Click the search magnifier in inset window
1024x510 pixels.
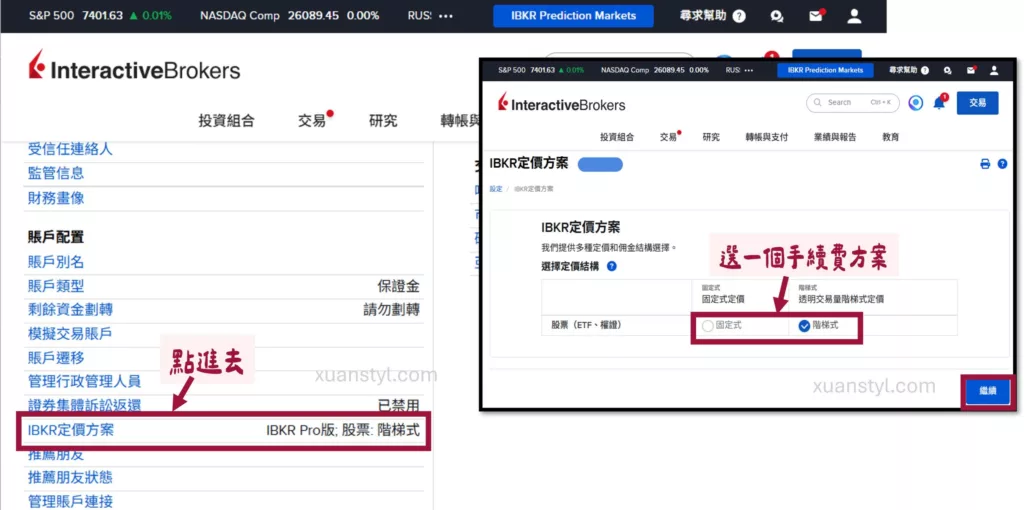tap(817, 103)
